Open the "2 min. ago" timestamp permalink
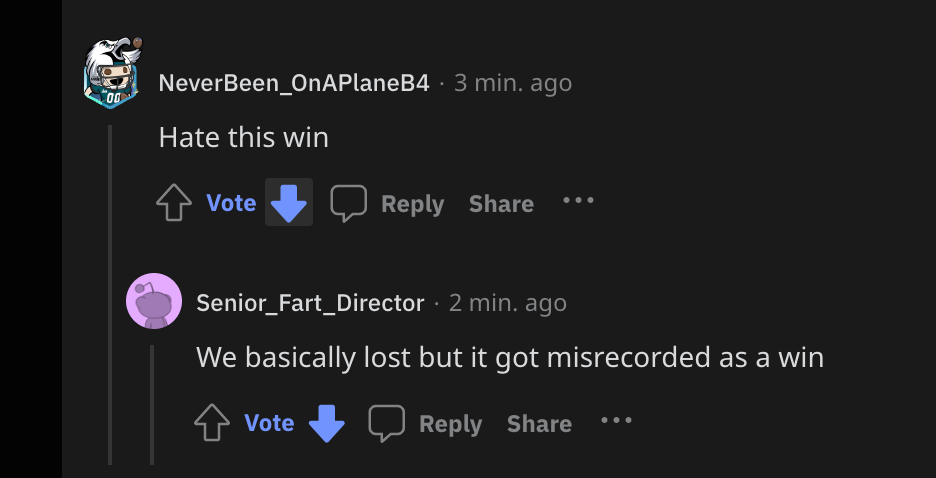The width and height of the screenshot is (936, 478). [508, 303]
